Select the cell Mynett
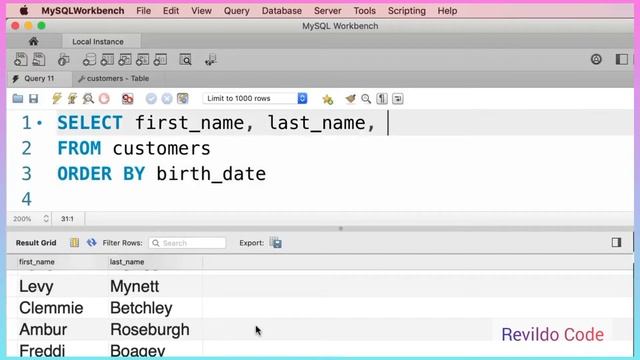The width and height of the screenshot is (640, 360). pos(135,287)
